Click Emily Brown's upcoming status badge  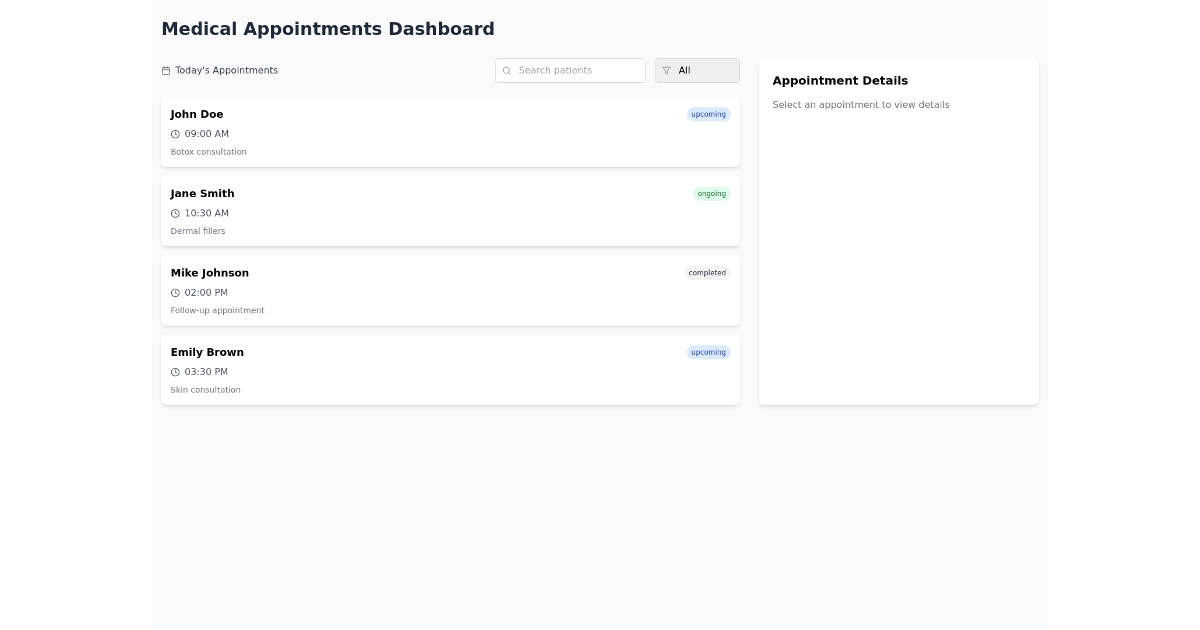click(x=708, y=352)
